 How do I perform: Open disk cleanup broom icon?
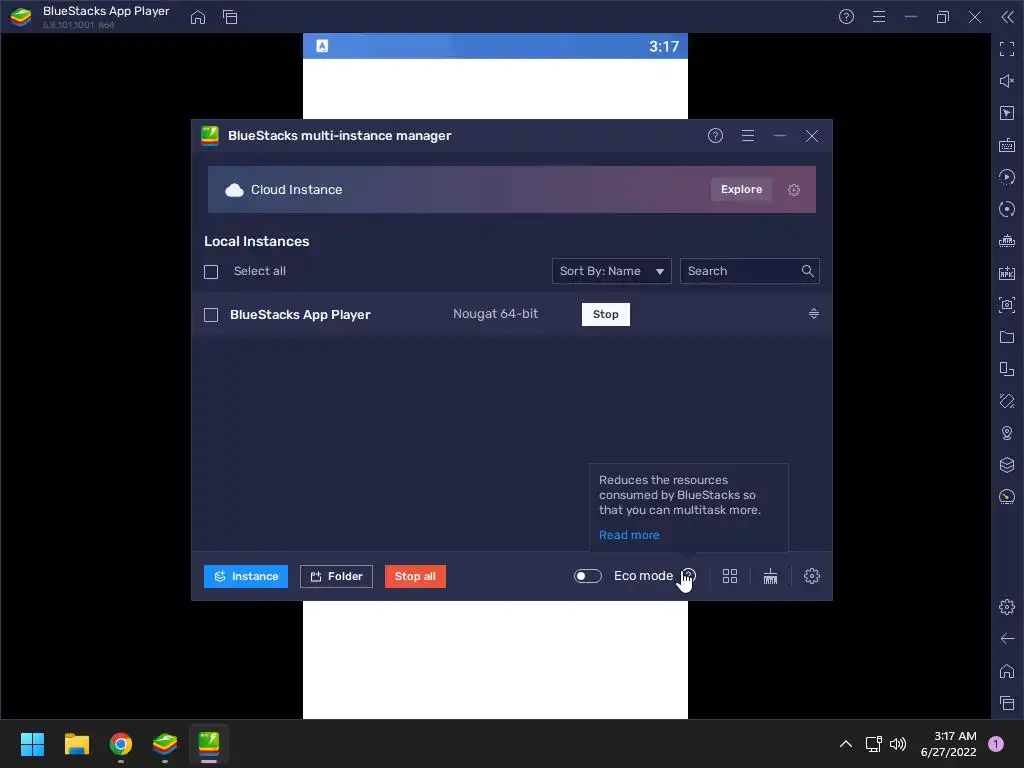[x=771, y=576]
